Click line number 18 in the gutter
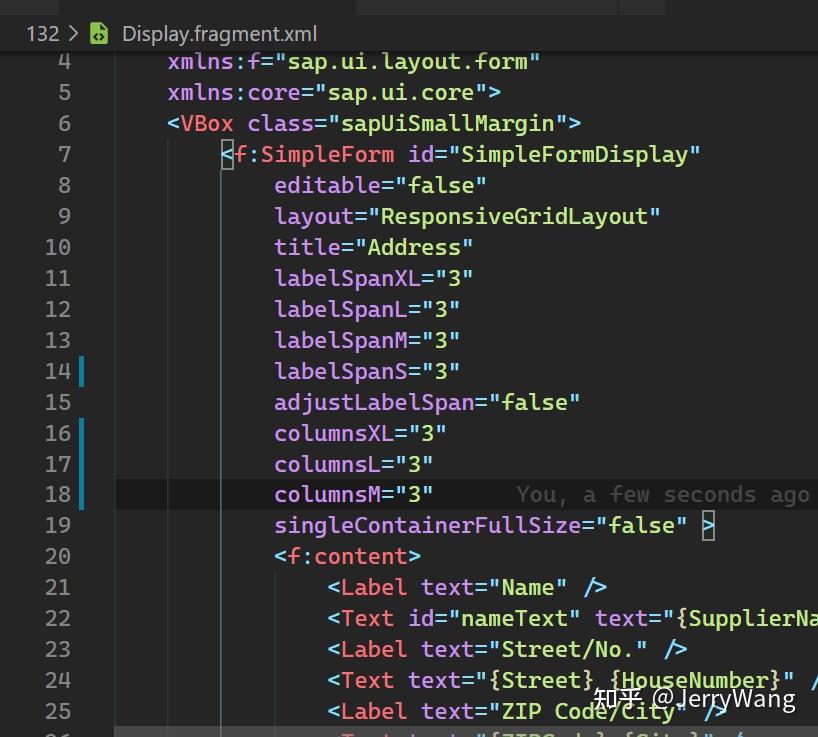The image size is (818, 737). pyautogui.click(x=57, y=494)
